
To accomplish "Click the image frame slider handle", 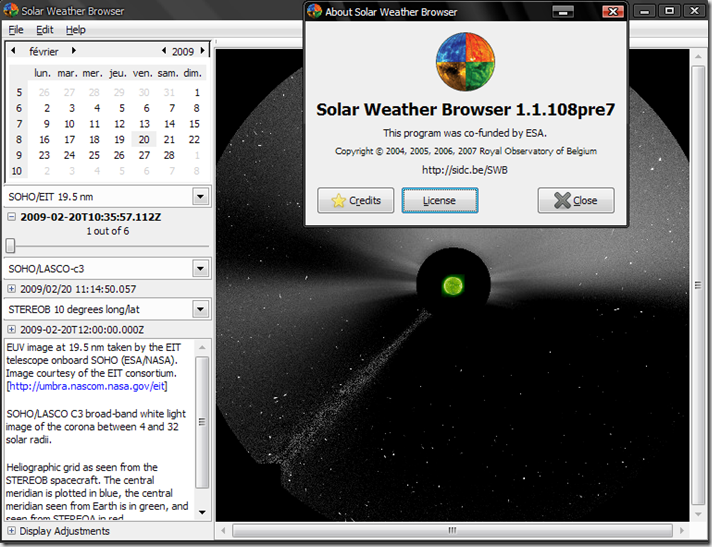I will point(10,246).
